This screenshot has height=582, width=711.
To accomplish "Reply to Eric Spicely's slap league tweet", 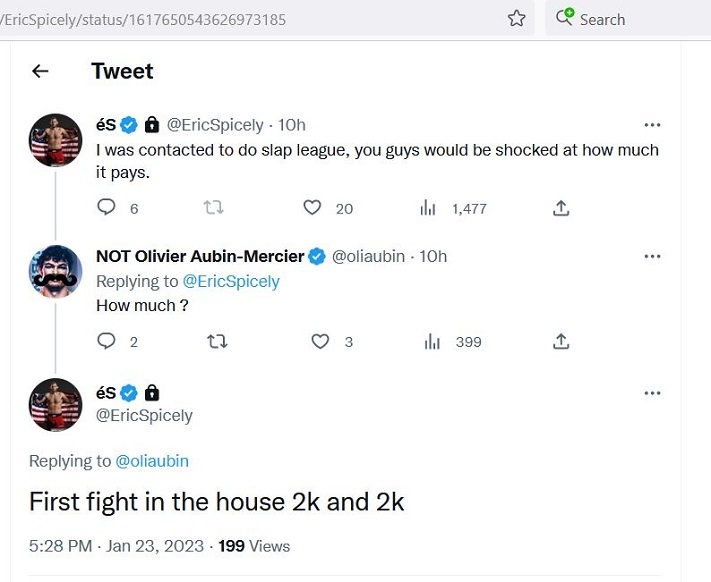I will [106, 207].
